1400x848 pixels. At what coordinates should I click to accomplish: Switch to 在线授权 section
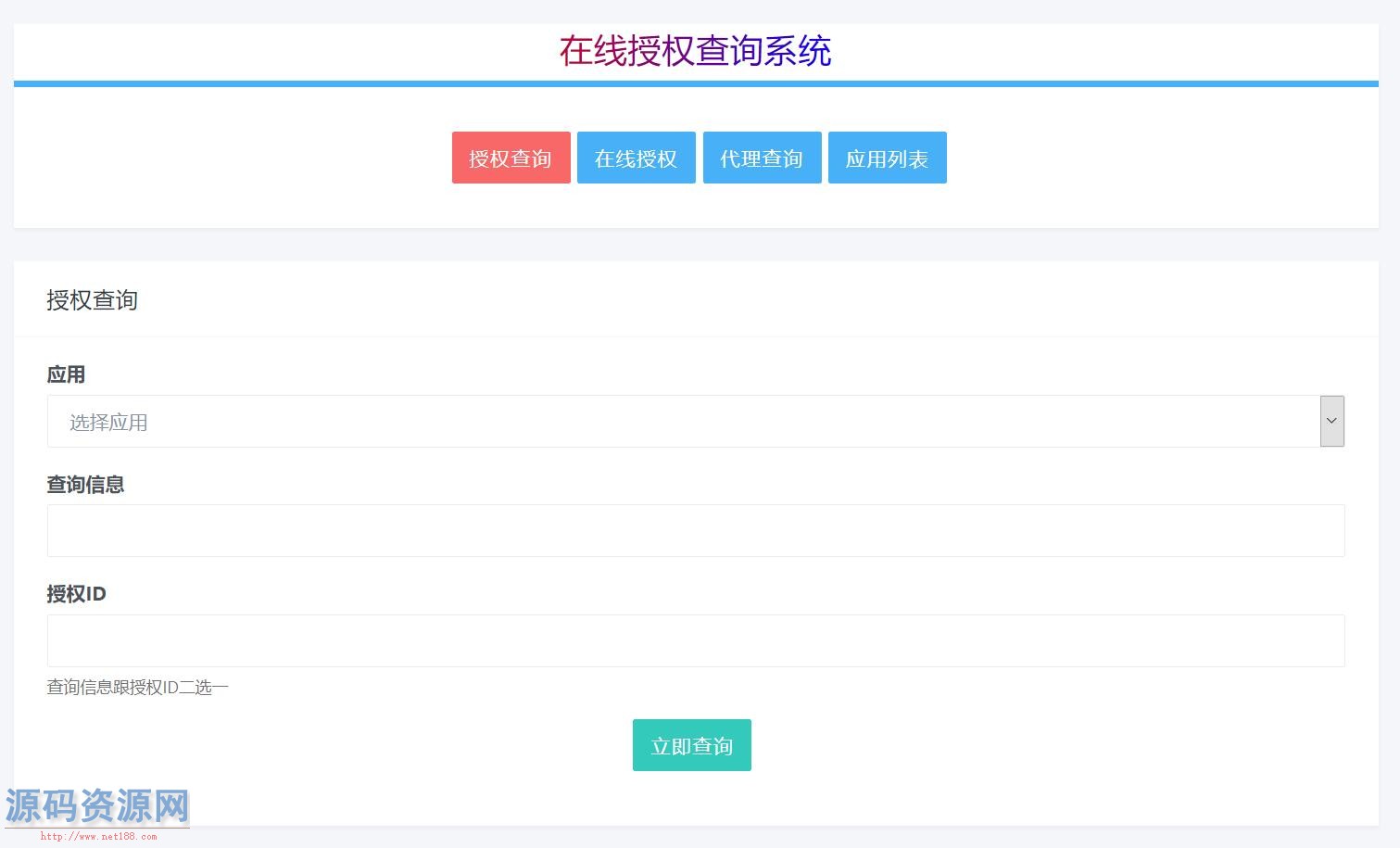[x=637, y=158]
